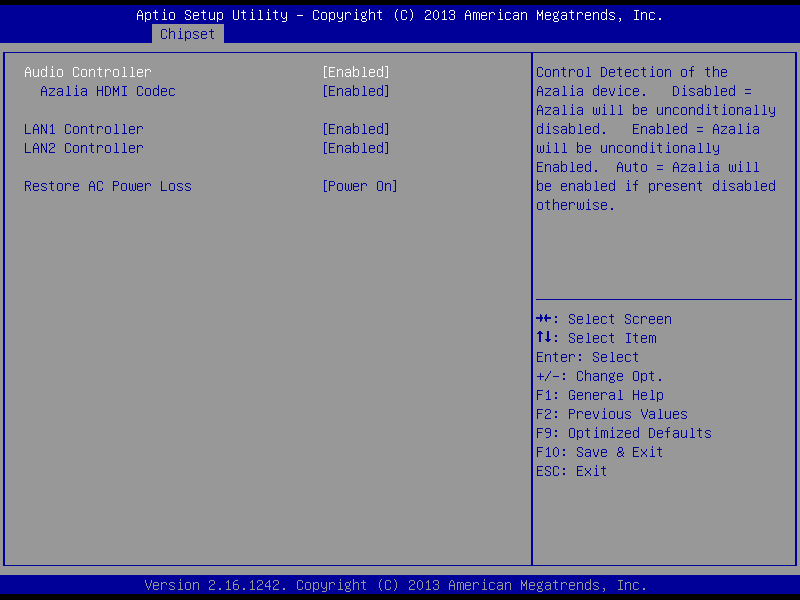Select the Chipset tab
Viewport: 800px width, 600px height.
coord(187,34)
